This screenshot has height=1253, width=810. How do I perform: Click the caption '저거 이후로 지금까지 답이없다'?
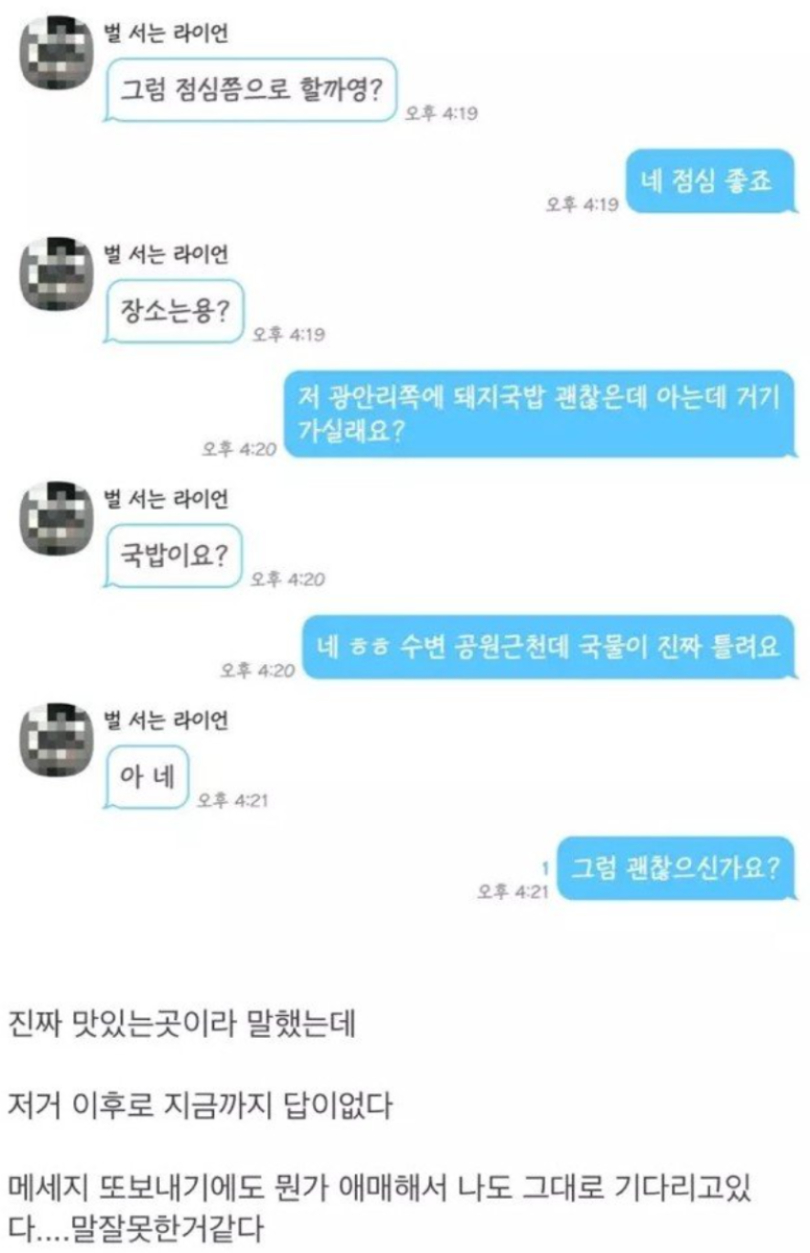(200, 1108)
